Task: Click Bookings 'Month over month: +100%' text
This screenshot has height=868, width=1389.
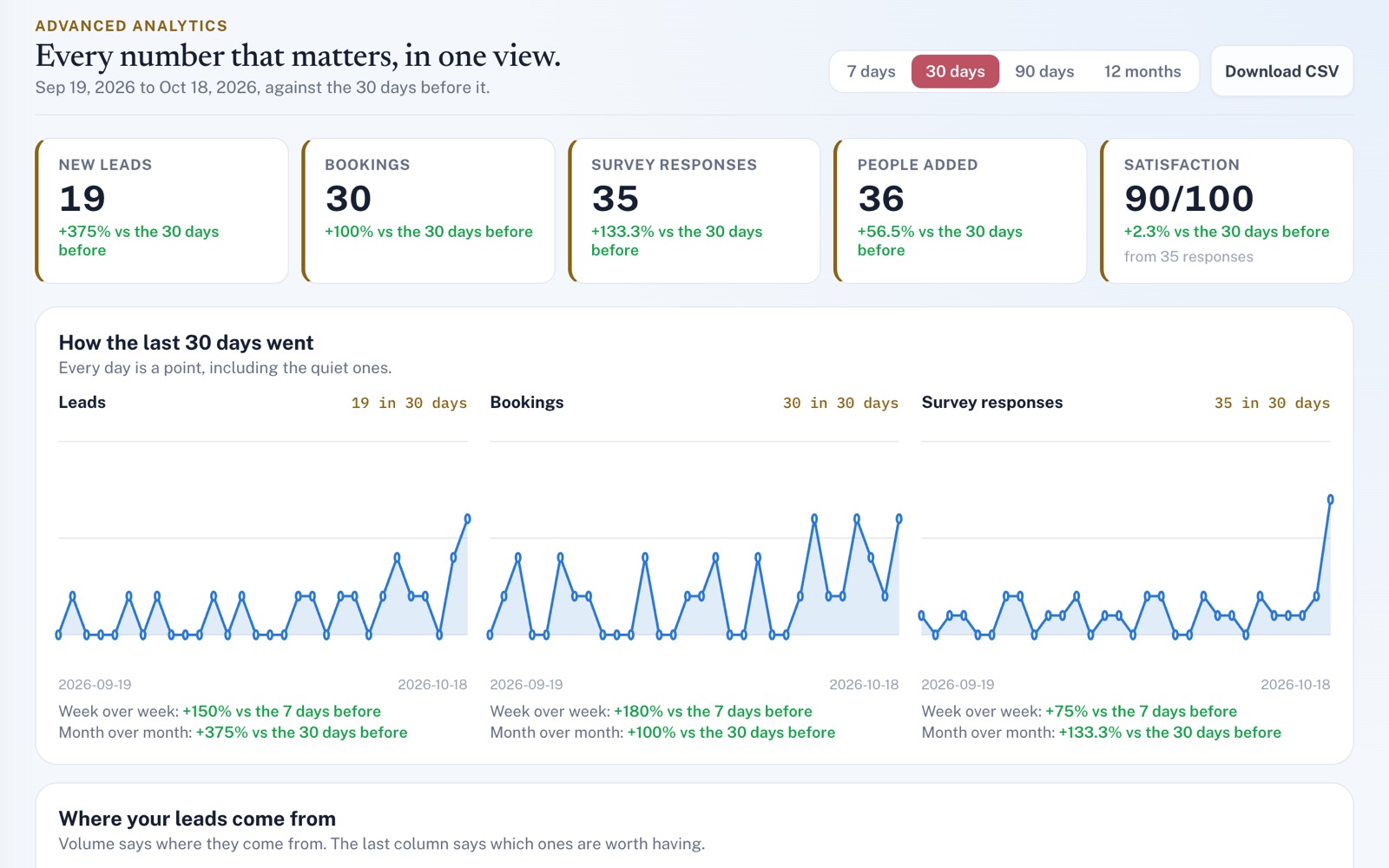Action: [x=662, y=733]
